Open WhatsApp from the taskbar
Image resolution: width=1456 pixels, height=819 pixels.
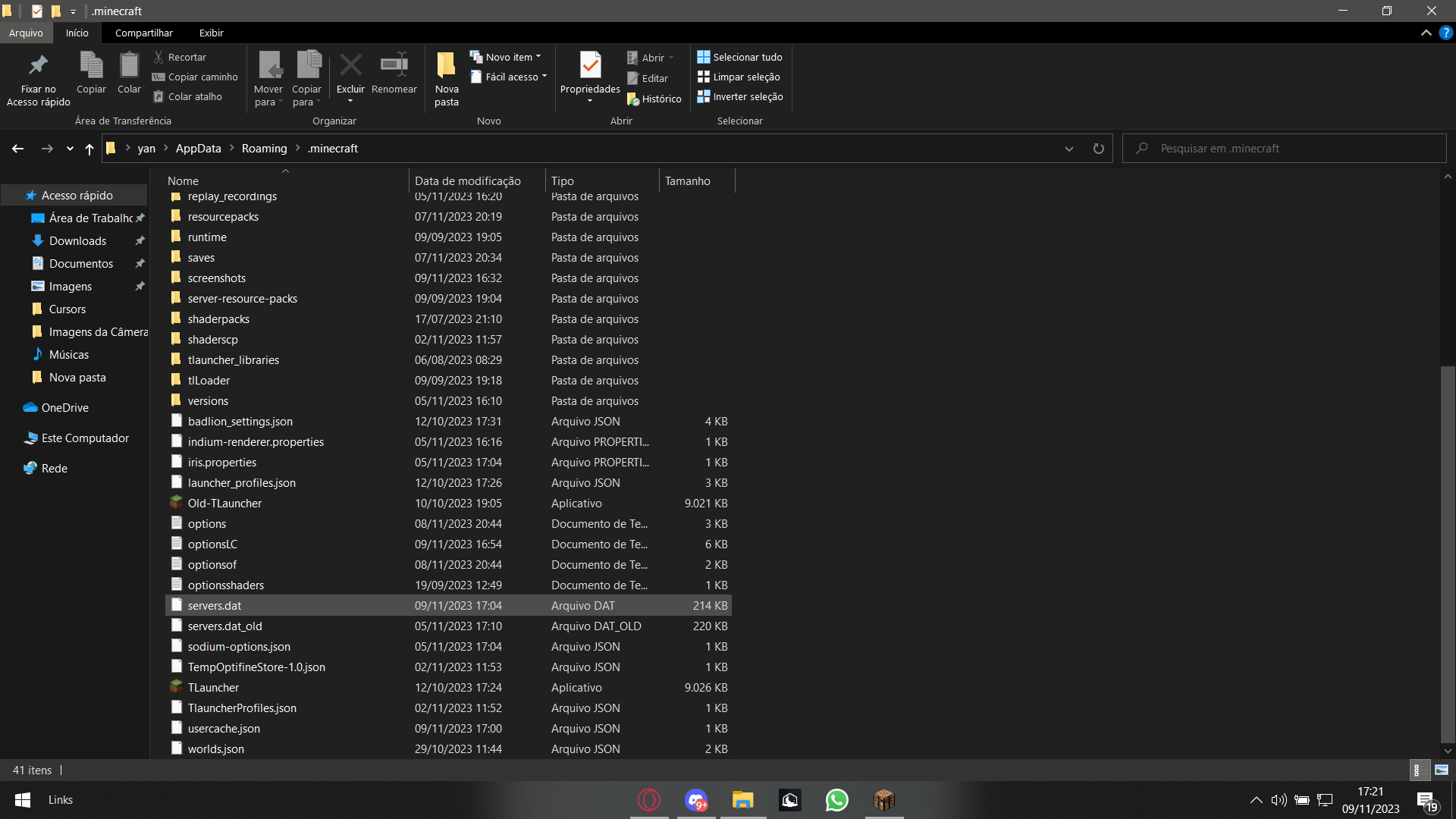(x=837, y=800)
